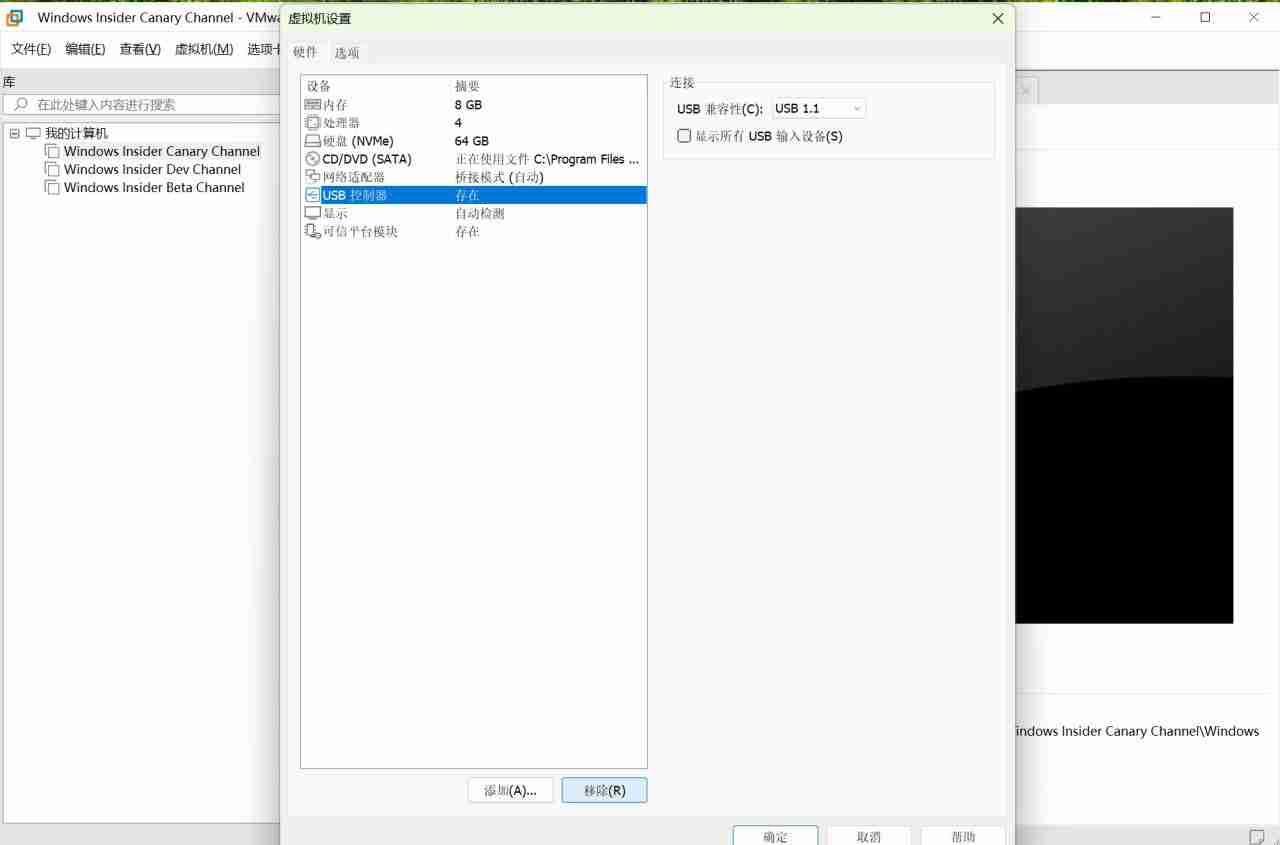Select the 处理器 (Processors) device icon
Viewport: 1280px width, 845px height.
pos(313,122)
